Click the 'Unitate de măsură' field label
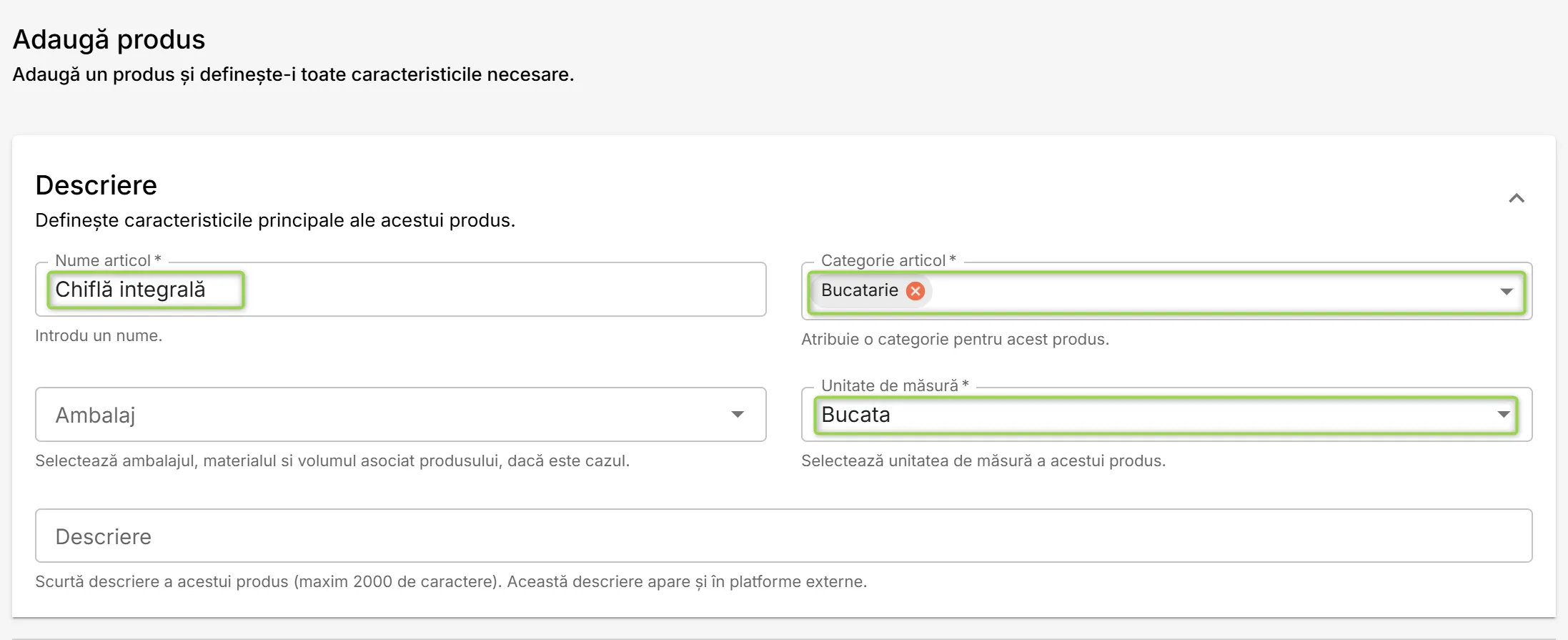 pos(895,385)
